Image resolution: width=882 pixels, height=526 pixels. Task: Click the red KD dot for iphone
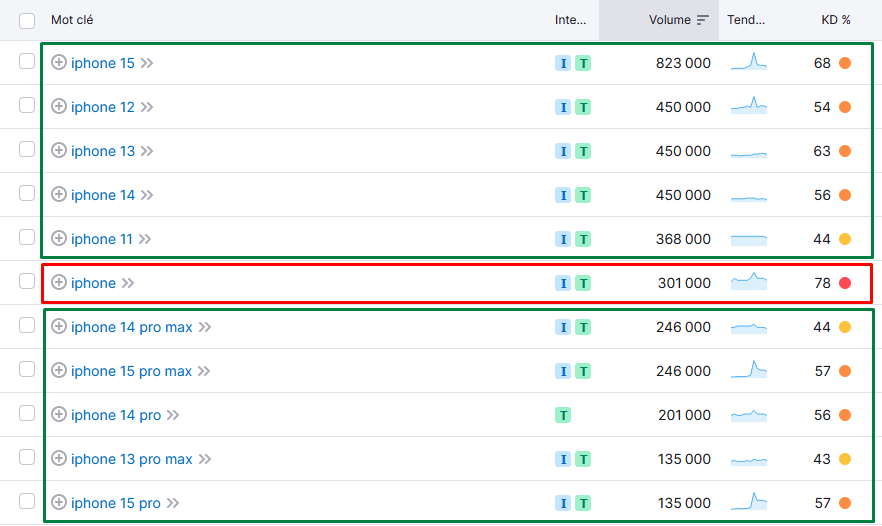[845, 283]
